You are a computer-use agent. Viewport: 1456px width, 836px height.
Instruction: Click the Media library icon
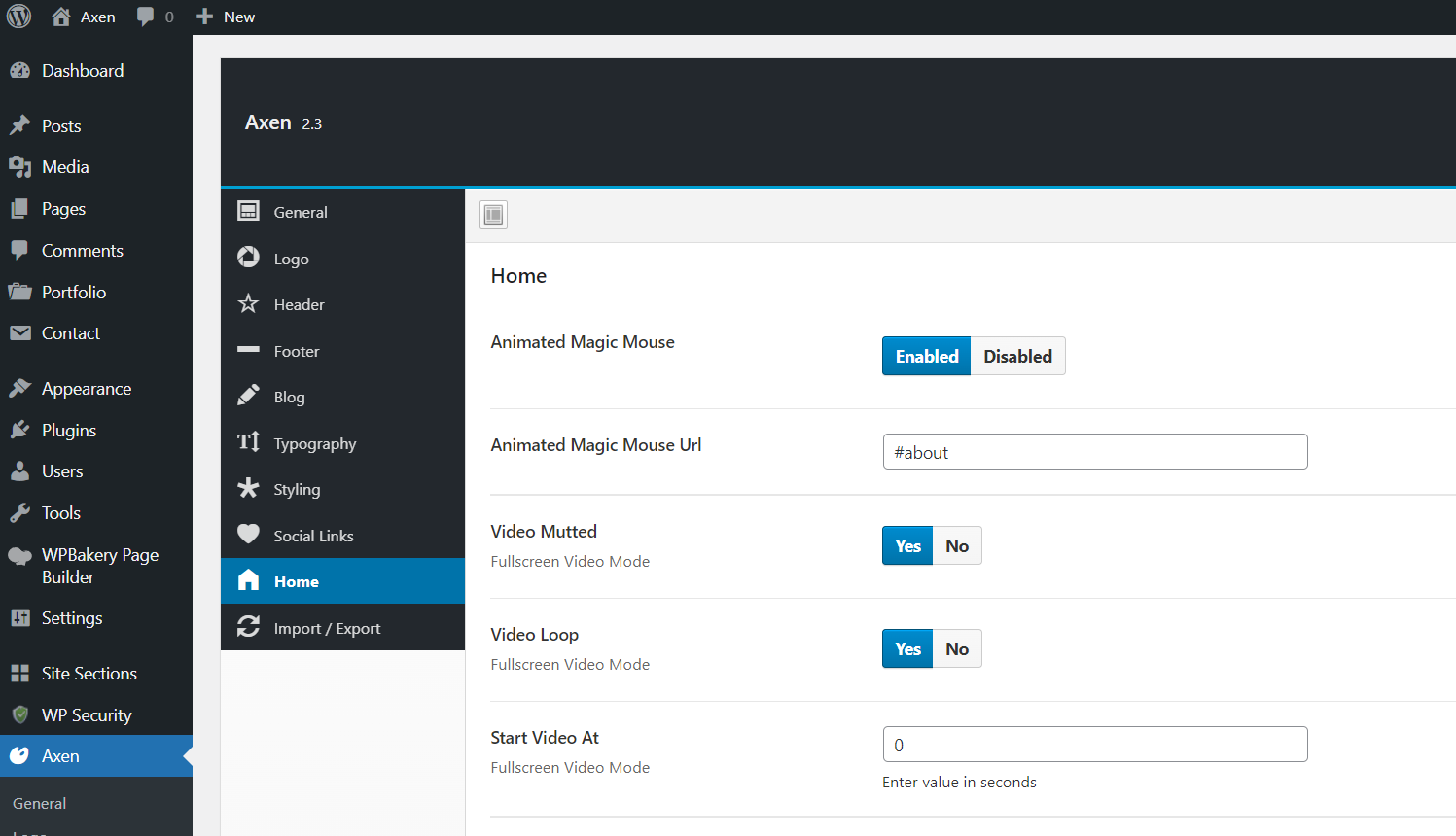point(19,167)
